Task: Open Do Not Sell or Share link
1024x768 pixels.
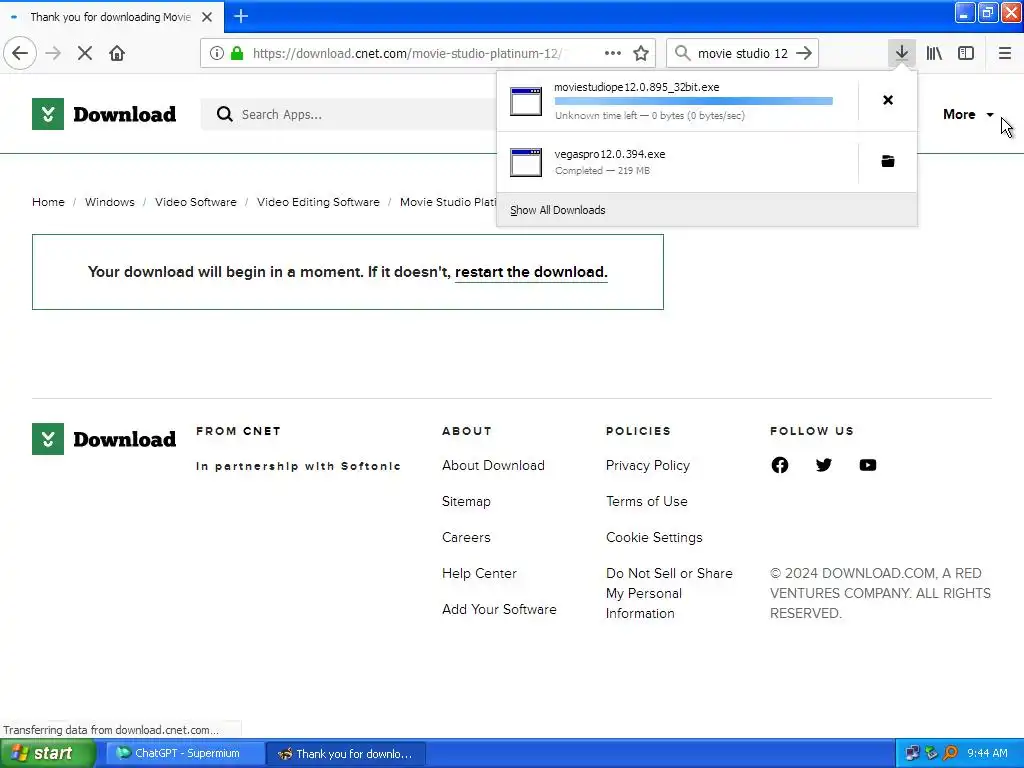Action: click(669, 593)
